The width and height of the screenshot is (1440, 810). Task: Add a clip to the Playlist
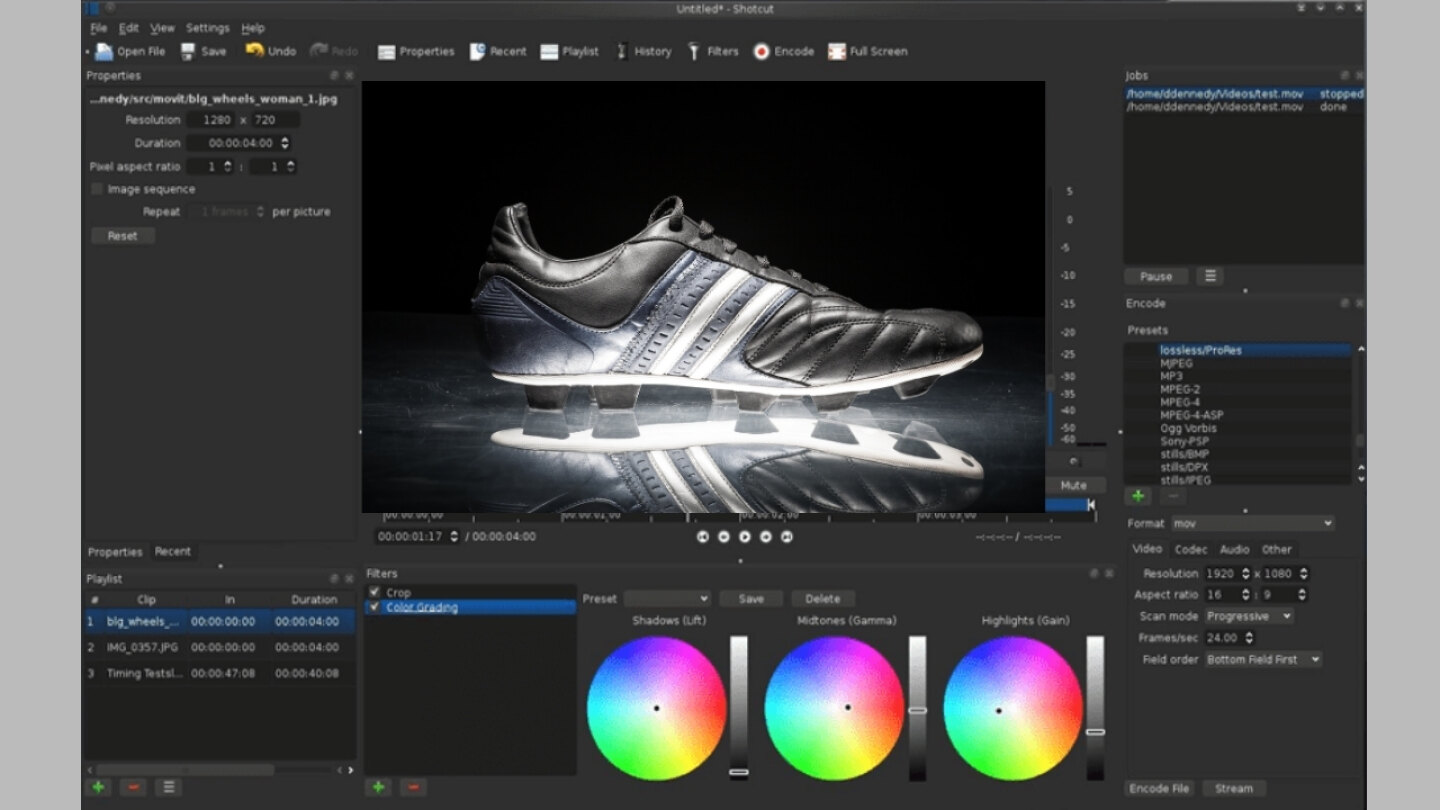pos(98,788)
